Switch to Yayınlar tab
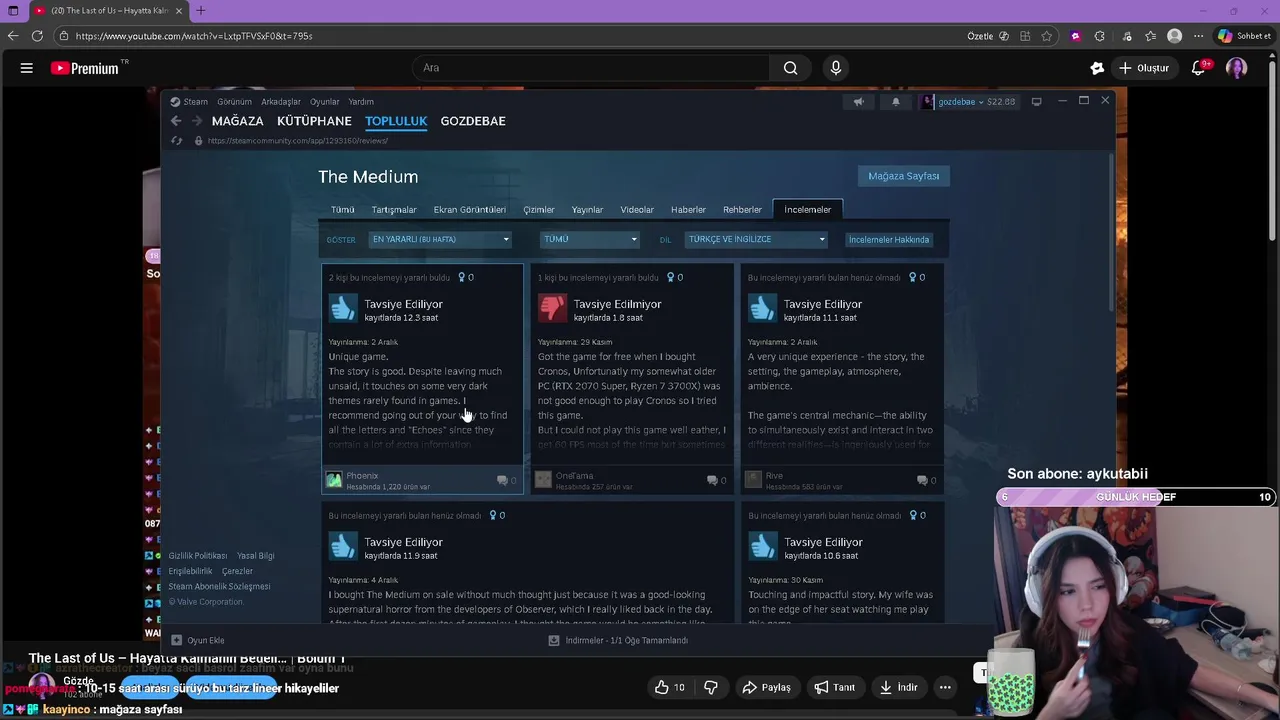 [587, 210]
